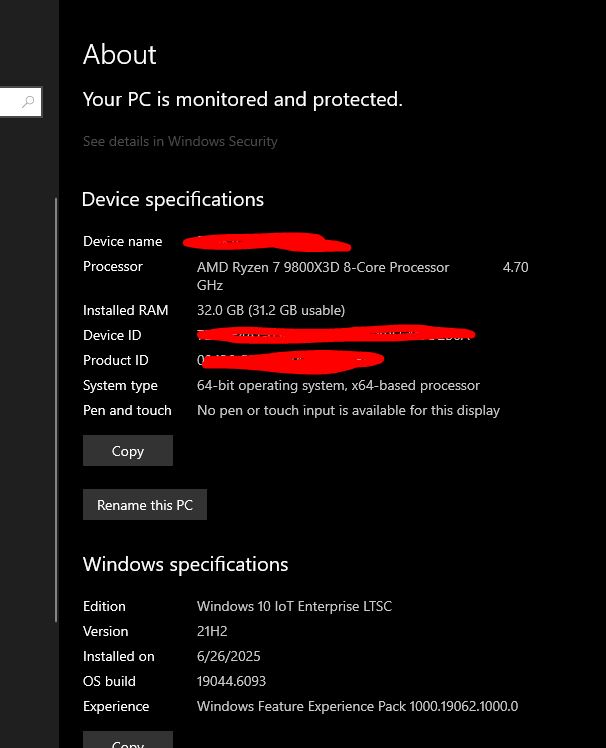Click Your PC is monitored and protected
This screenshot has width=606, height=748.
click(x=243, y=99)
